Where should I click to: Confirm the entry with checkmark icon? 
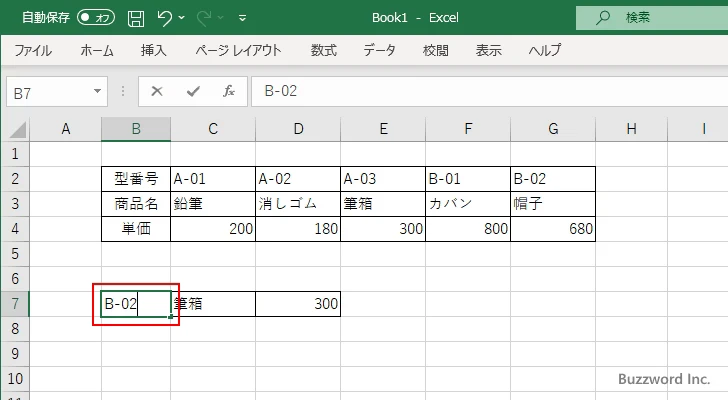click(x=193, y=91)
